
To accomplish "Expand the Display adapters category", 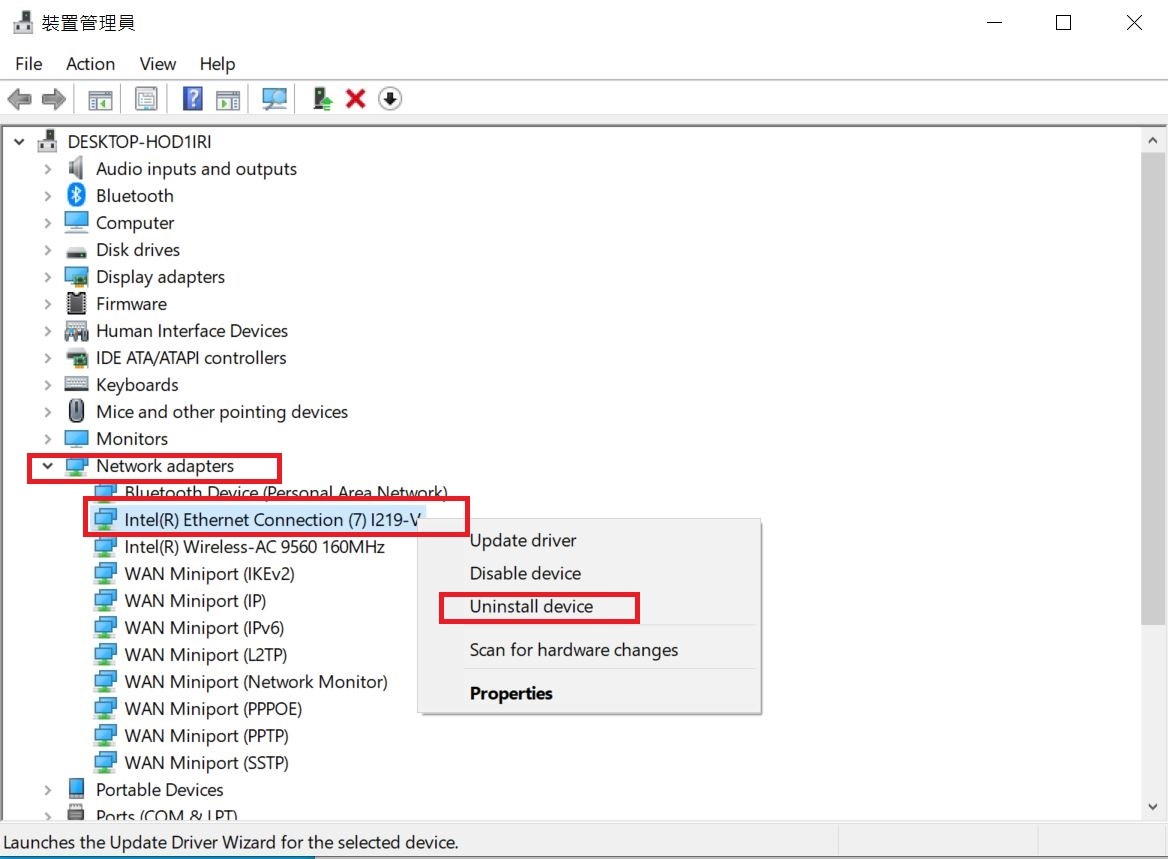I will 47,277.
